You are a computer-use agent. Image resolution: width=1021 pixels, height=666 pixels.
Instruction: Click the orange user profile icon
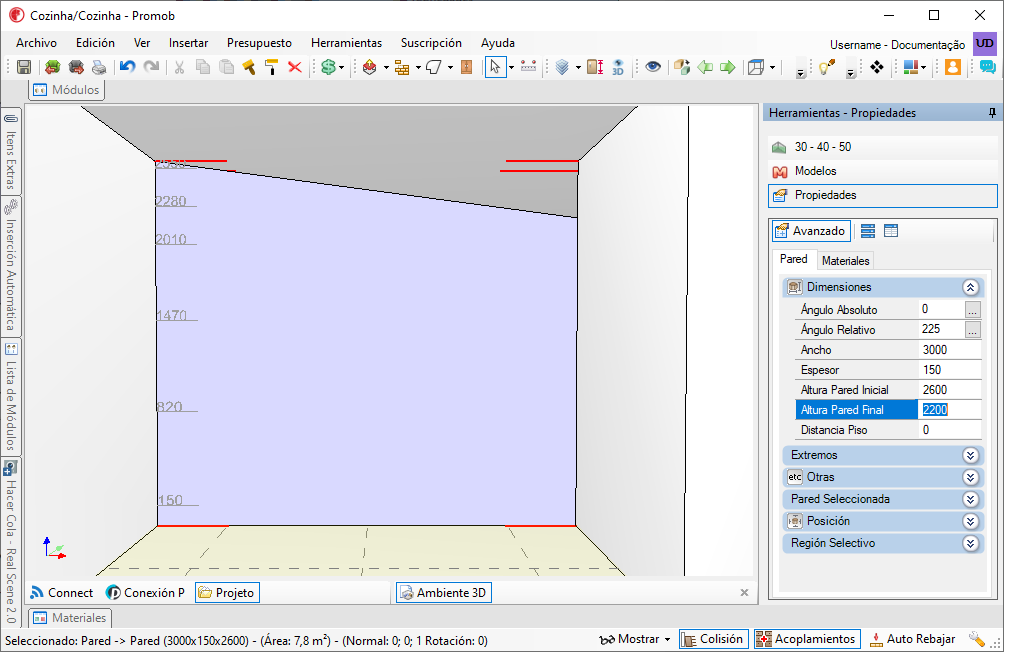pyautogui.click(x=953, y=67)
